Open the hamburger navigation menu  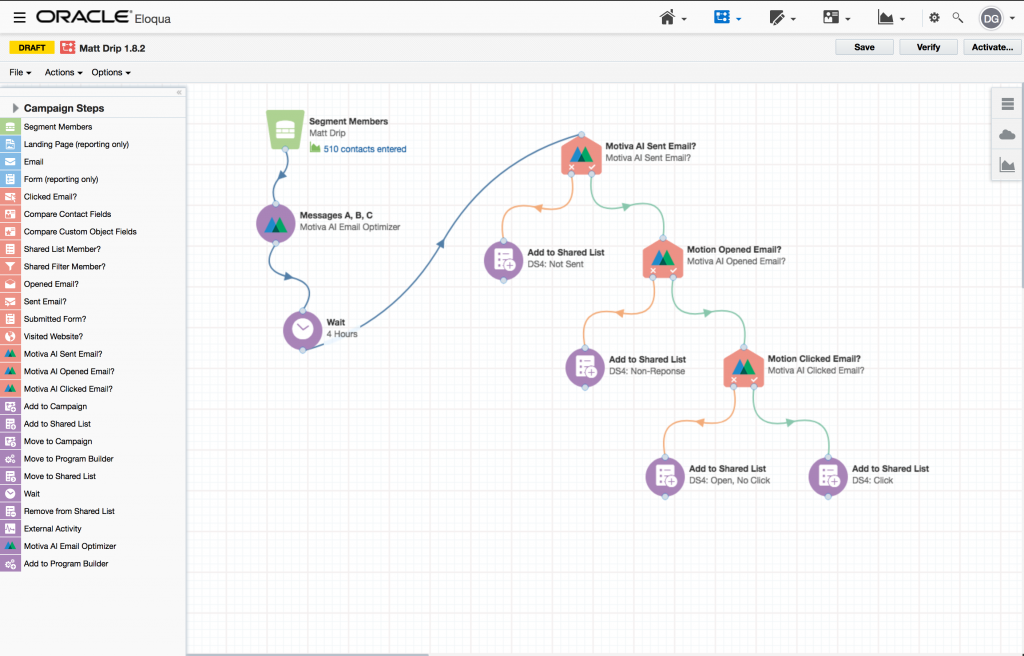pos(20,18)
